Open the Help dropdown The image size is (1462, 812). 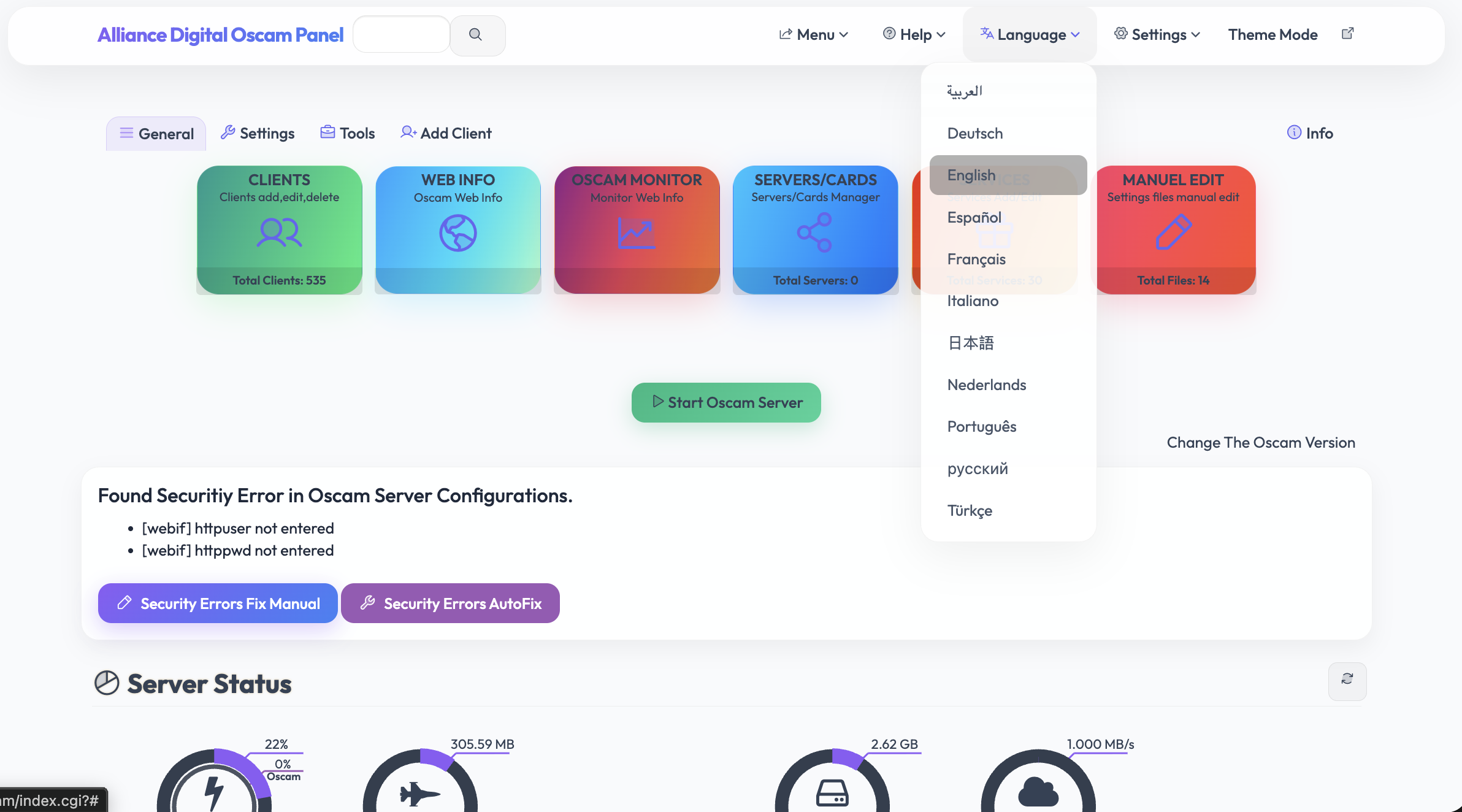(x=914, y=35)
